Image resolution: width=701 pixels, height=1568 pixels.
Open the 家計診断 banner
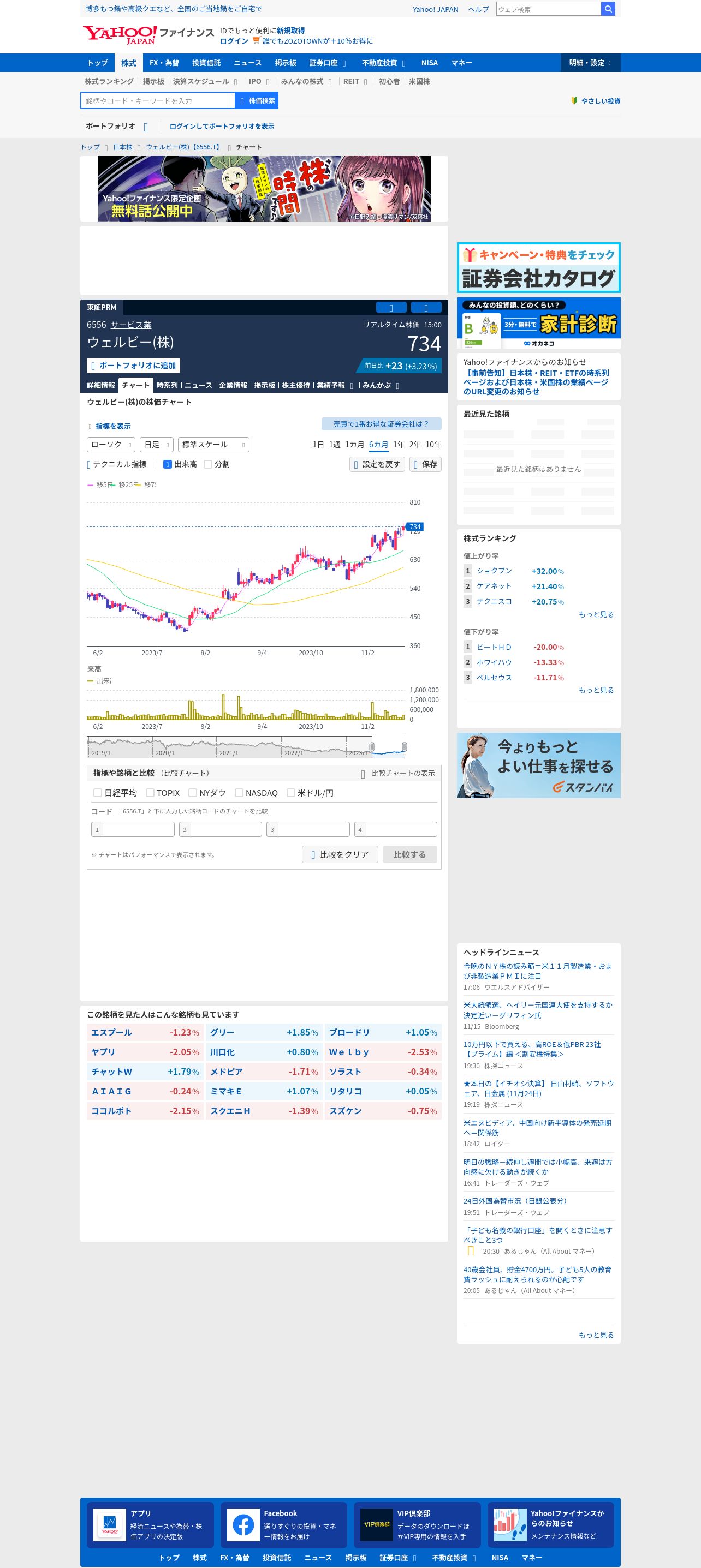538,323
